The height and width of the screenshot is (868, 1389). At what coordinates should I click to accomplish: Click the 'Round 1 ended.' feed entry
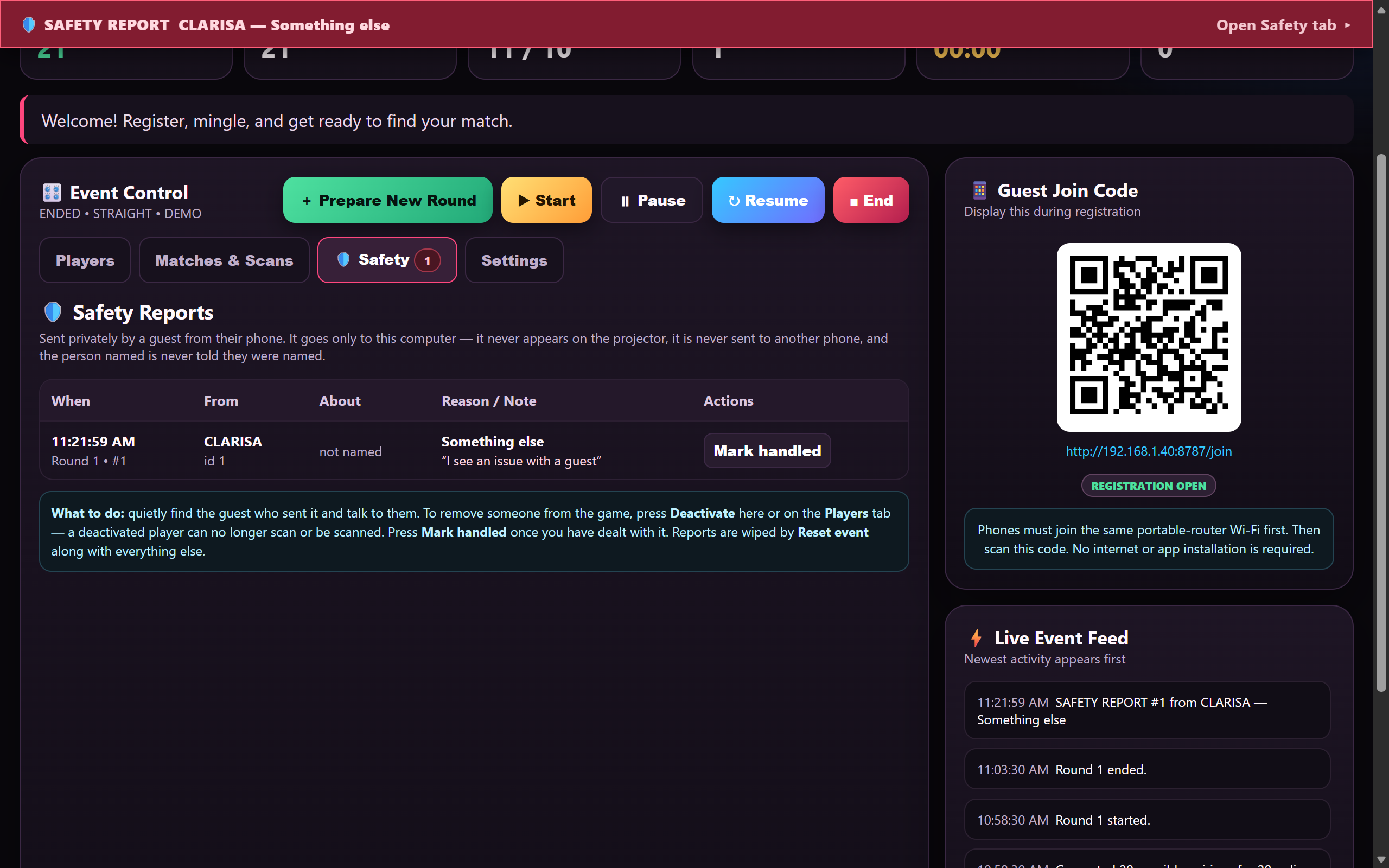tap(1147, 769)
